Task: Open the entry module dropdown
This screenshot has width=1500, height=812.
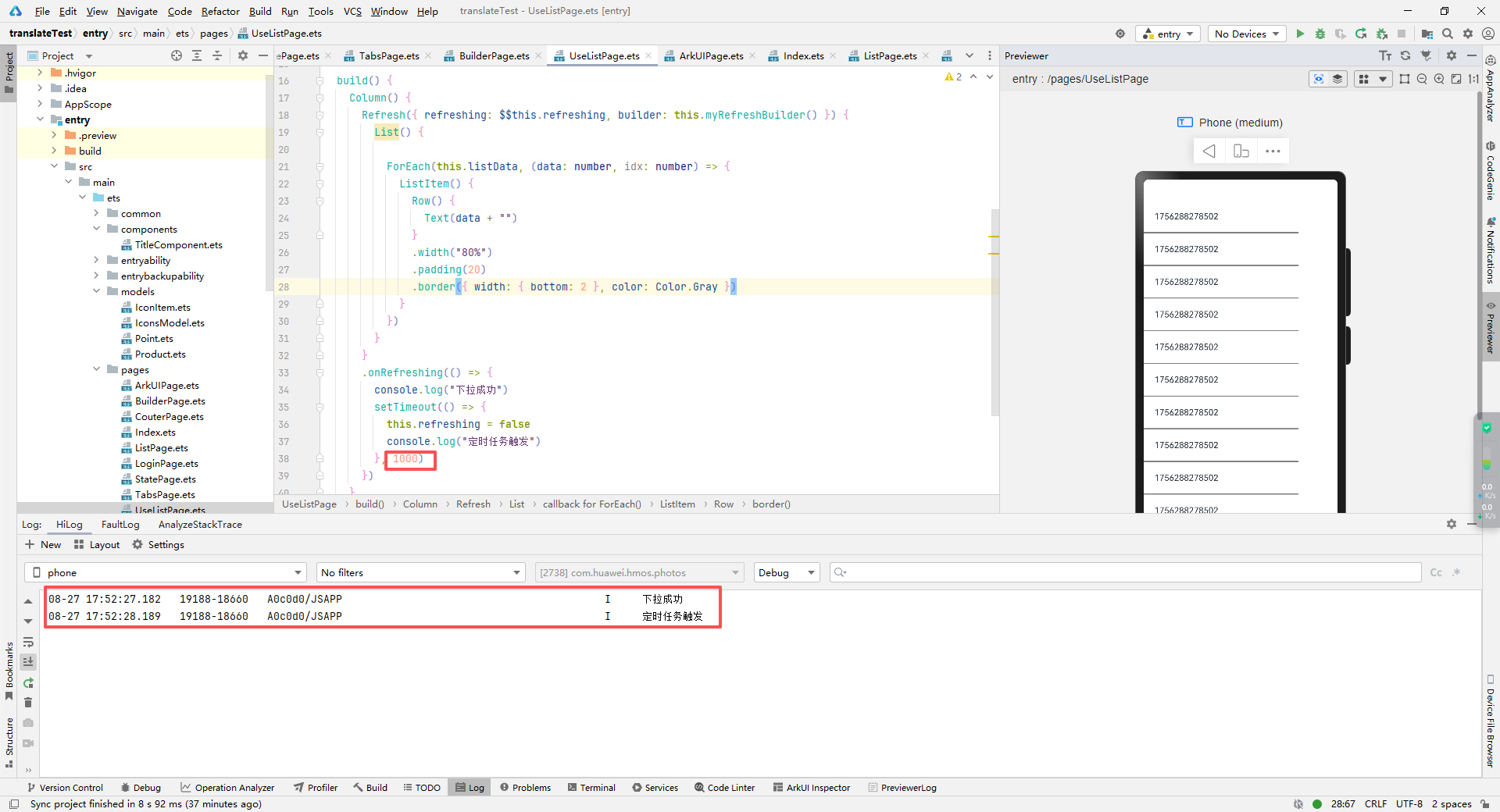Action: tap(1168, 34)
